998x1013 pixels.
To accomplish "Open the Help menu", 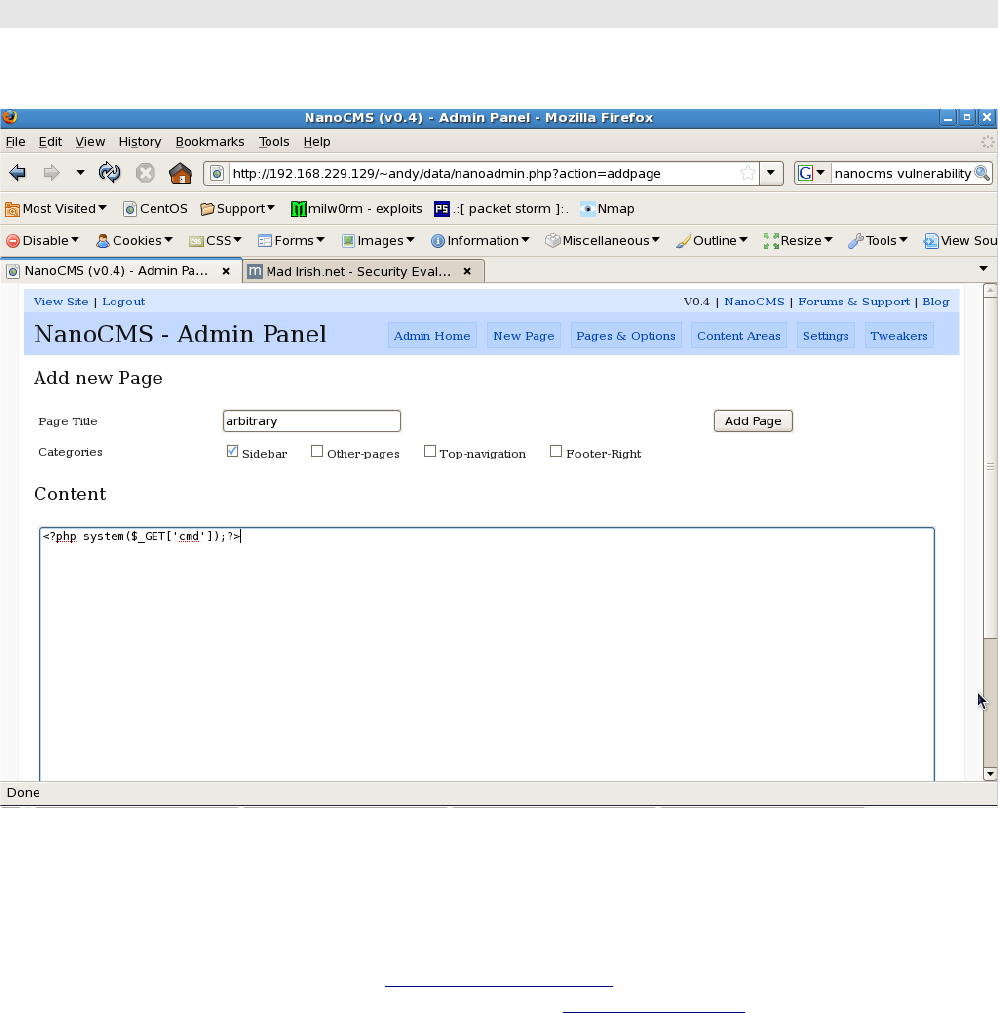I will (x=317, y=141).
